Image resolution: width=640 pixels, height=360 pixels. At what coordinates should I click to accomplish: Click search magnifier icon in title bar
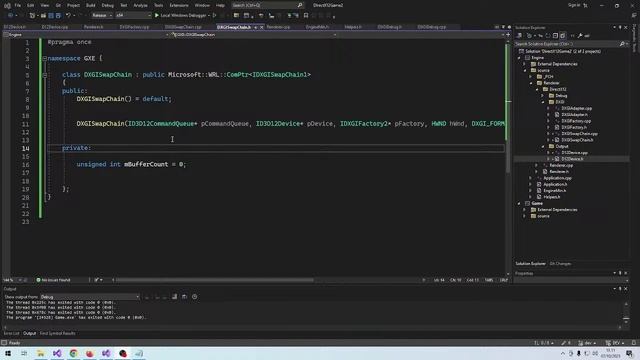[300, 5]
